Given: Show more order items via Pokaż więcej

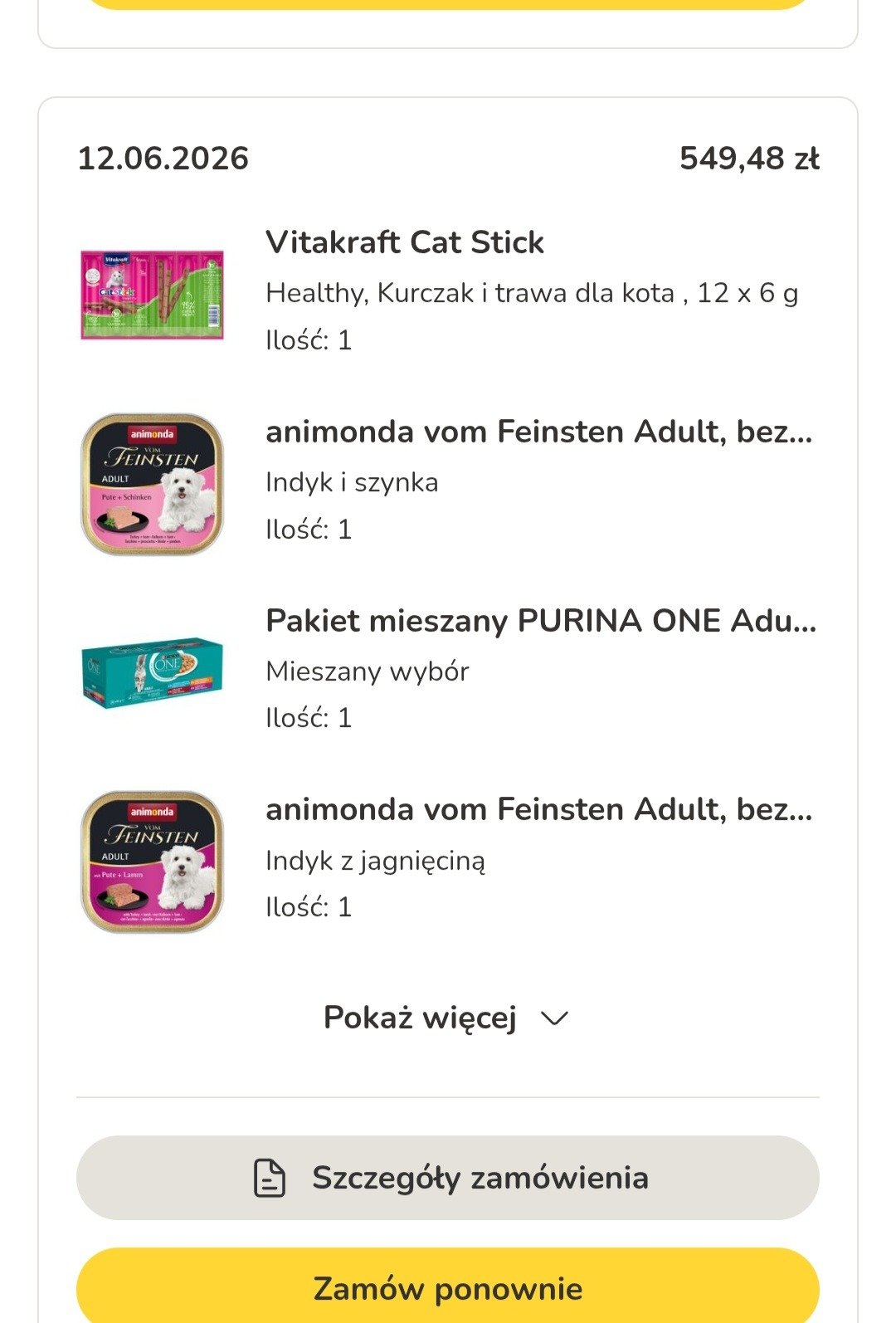Looking at the screenshot, I should point(446,1018).
